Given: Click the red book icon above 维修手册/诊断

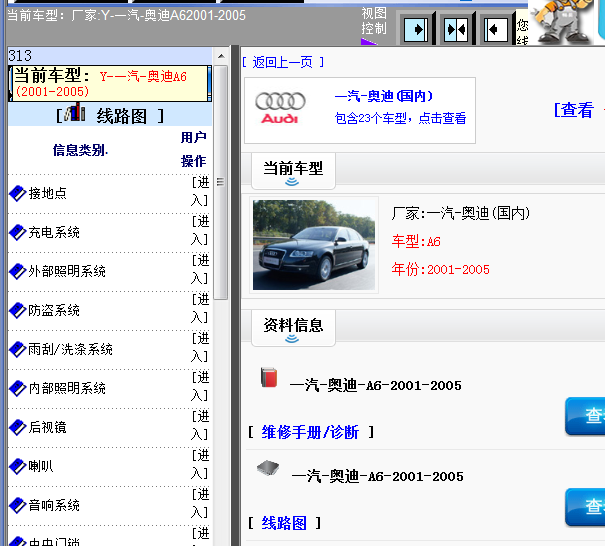Looking at the screenshot, I should point(269,377).
